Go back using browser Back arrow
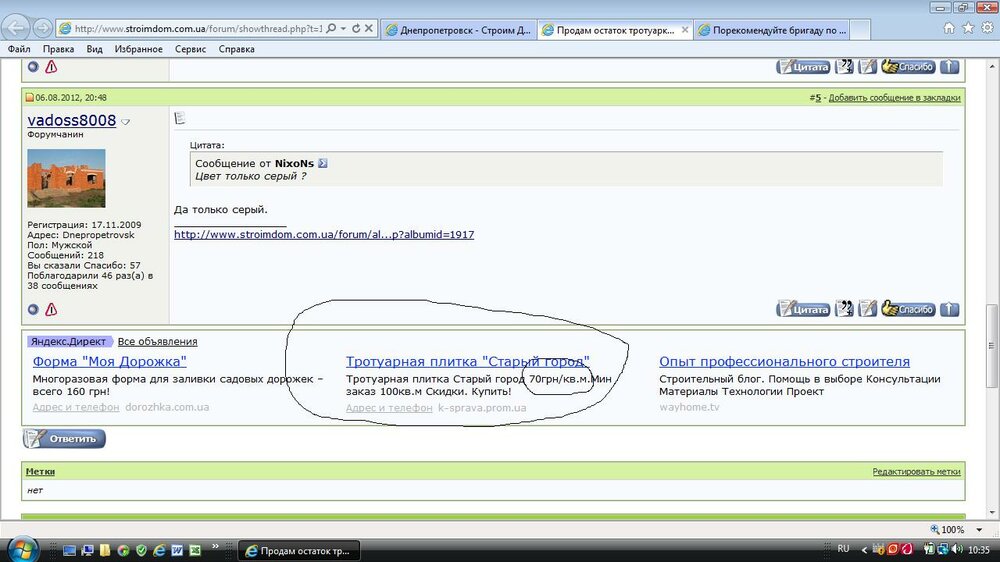The image size is (1000, 562). (15, 28)
